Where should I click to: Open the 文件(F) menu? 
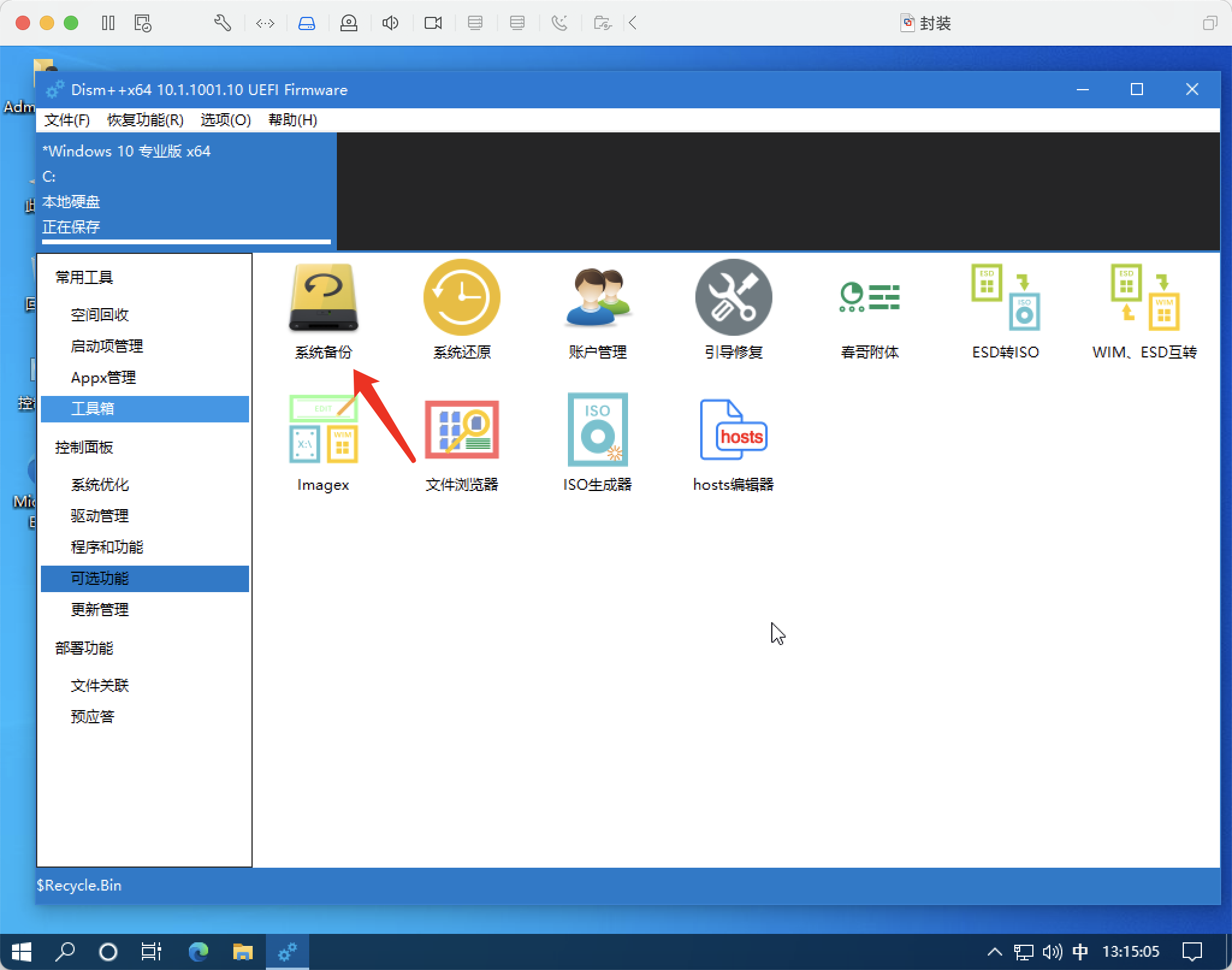pos(67,120)
